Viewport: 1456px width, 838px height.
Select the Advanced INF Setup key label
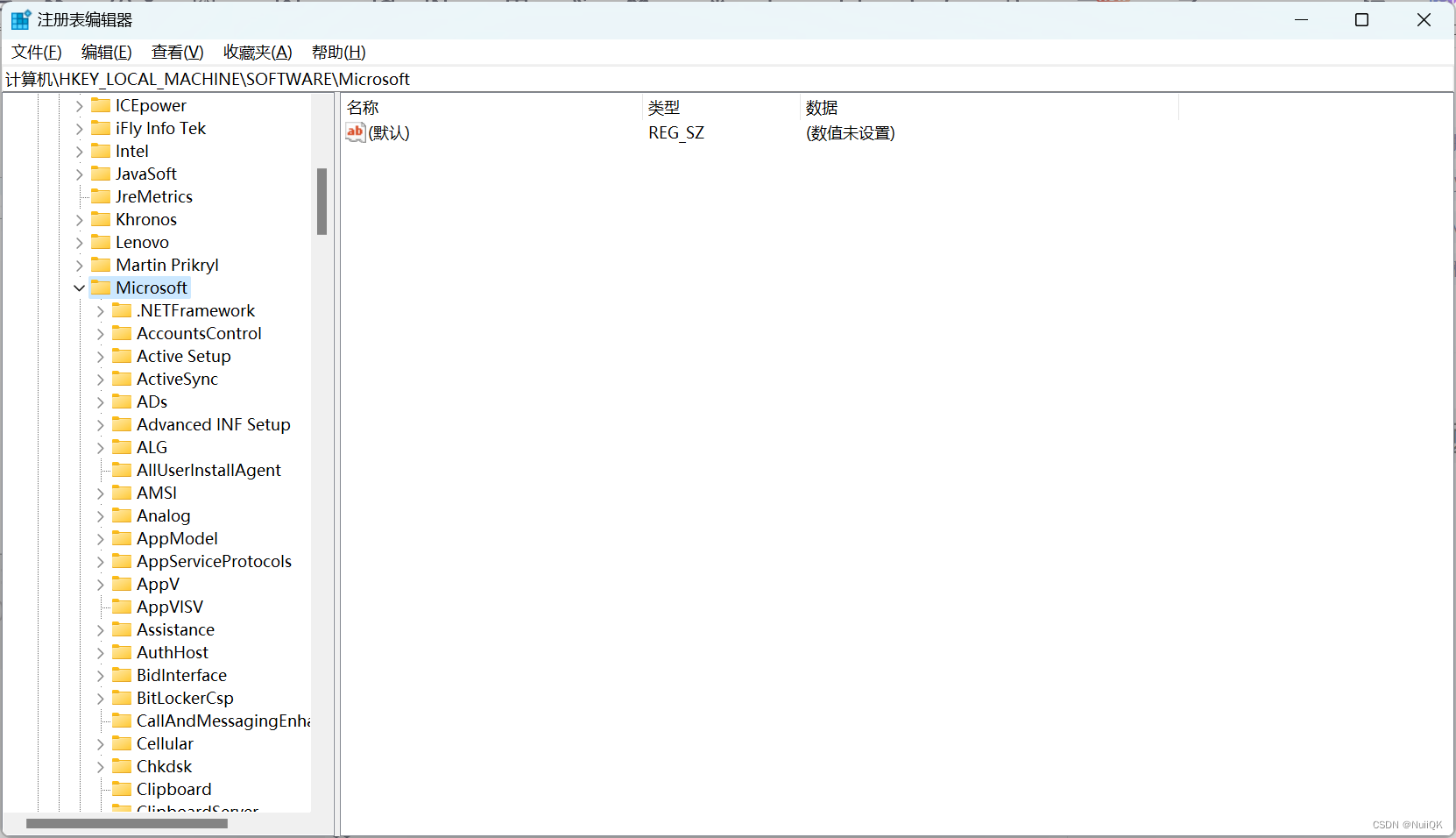pos(214,424)
